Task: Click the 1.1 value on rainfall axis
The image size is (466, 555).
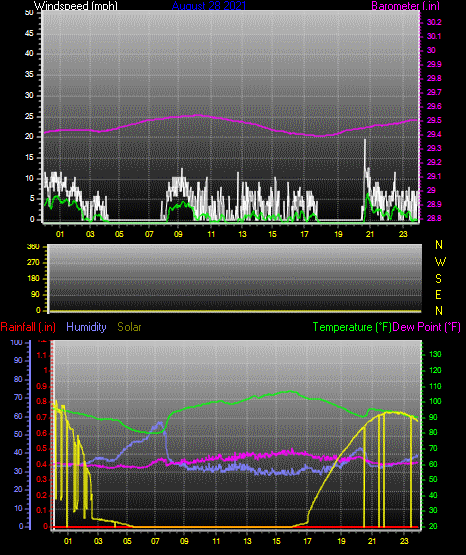Action: tap(42, 355)
